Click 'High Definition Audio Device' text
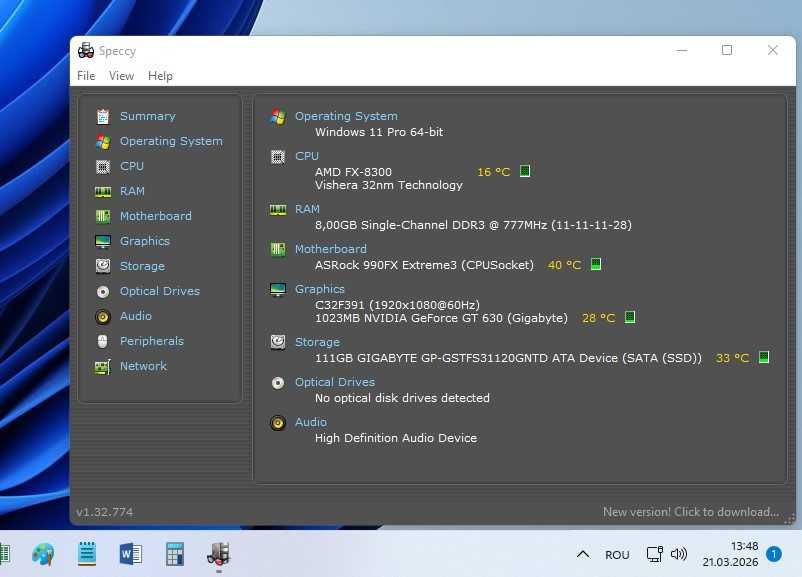802x577 pixels. point(396,438)
